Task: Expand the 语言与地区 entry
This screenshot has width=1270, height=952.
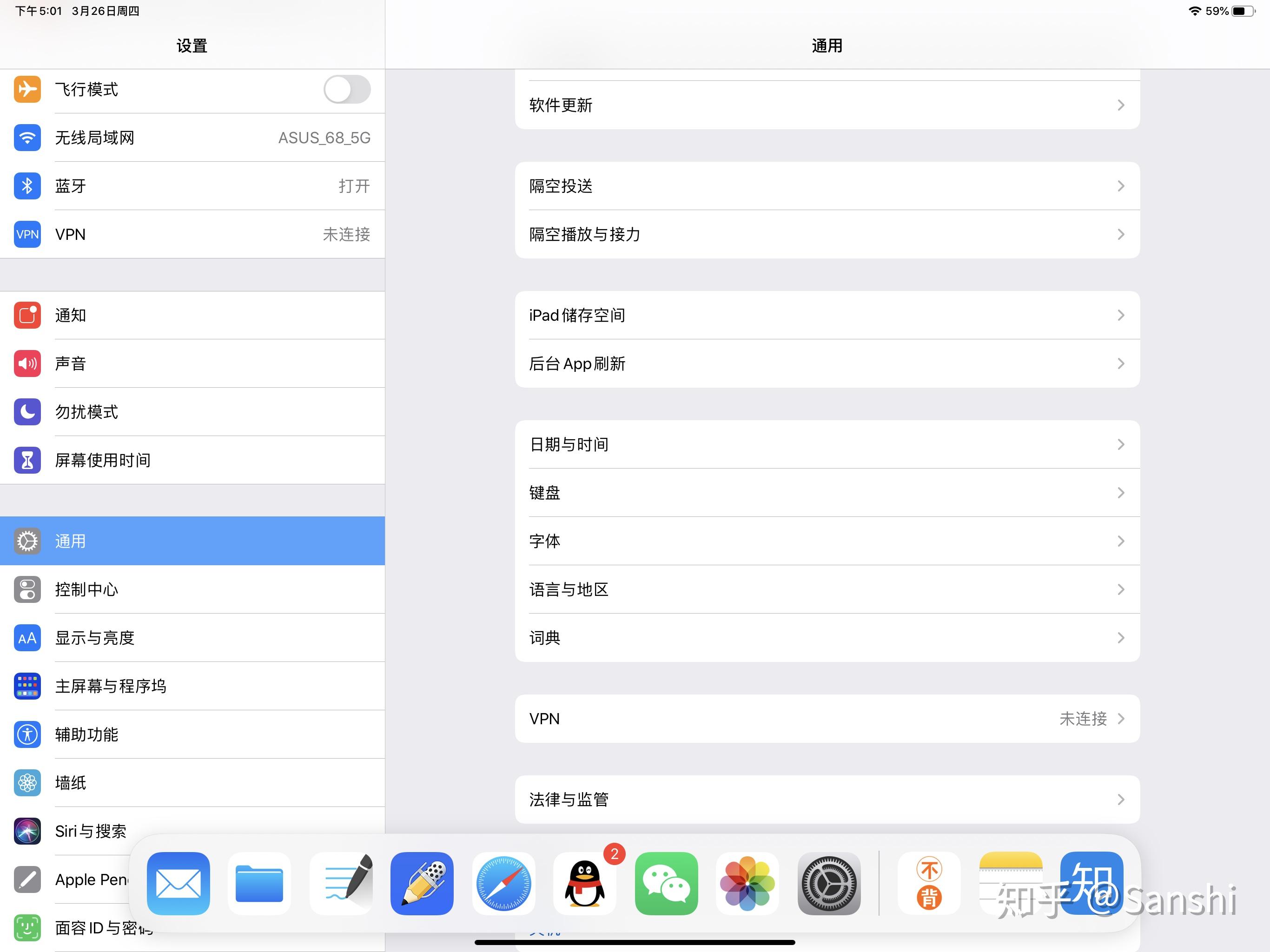Action: pyautogui.click(x=827, y=590)
